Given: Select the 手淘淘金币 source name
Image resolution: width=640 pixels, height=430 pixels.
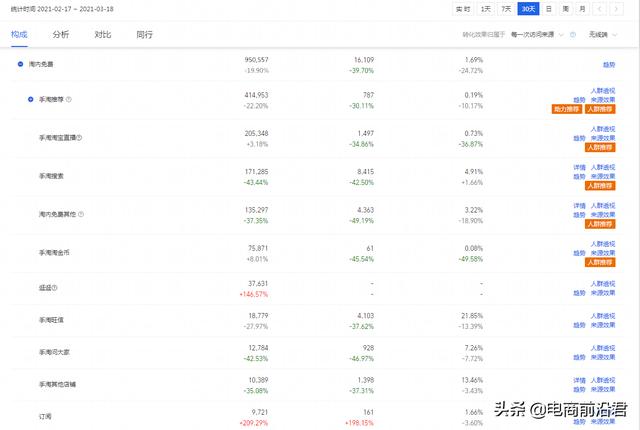Looking at the screenshot, I should tap(54, 253).
